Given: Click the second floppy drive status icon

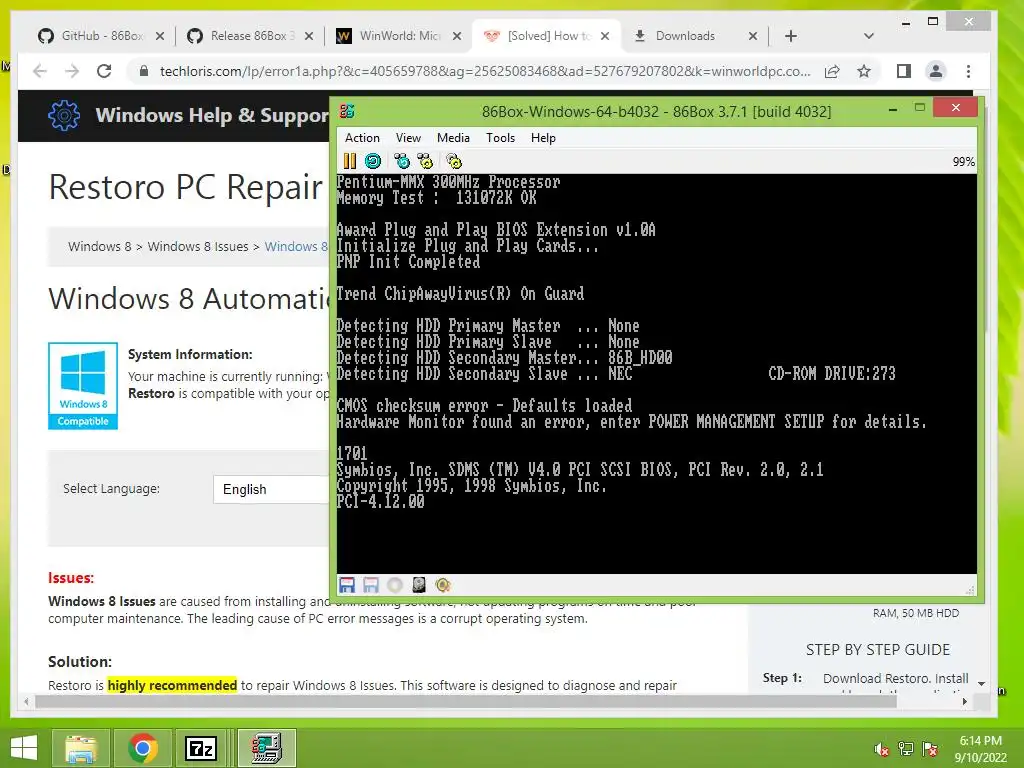Looking at the screenshot, I should click(x=370, y=584).
